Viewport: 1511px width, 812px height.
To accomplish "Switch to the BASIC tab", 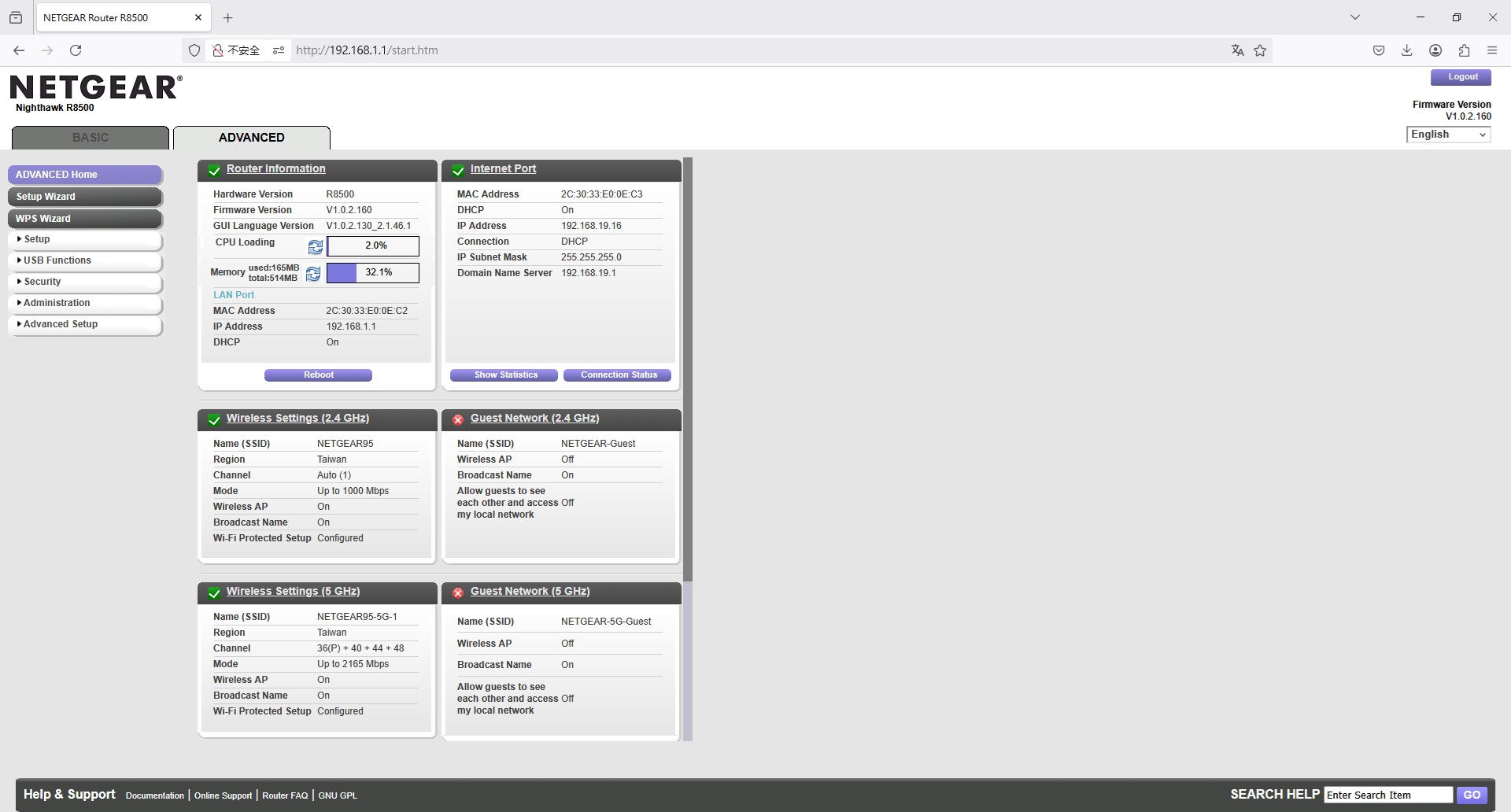I will tap(91, 138).
